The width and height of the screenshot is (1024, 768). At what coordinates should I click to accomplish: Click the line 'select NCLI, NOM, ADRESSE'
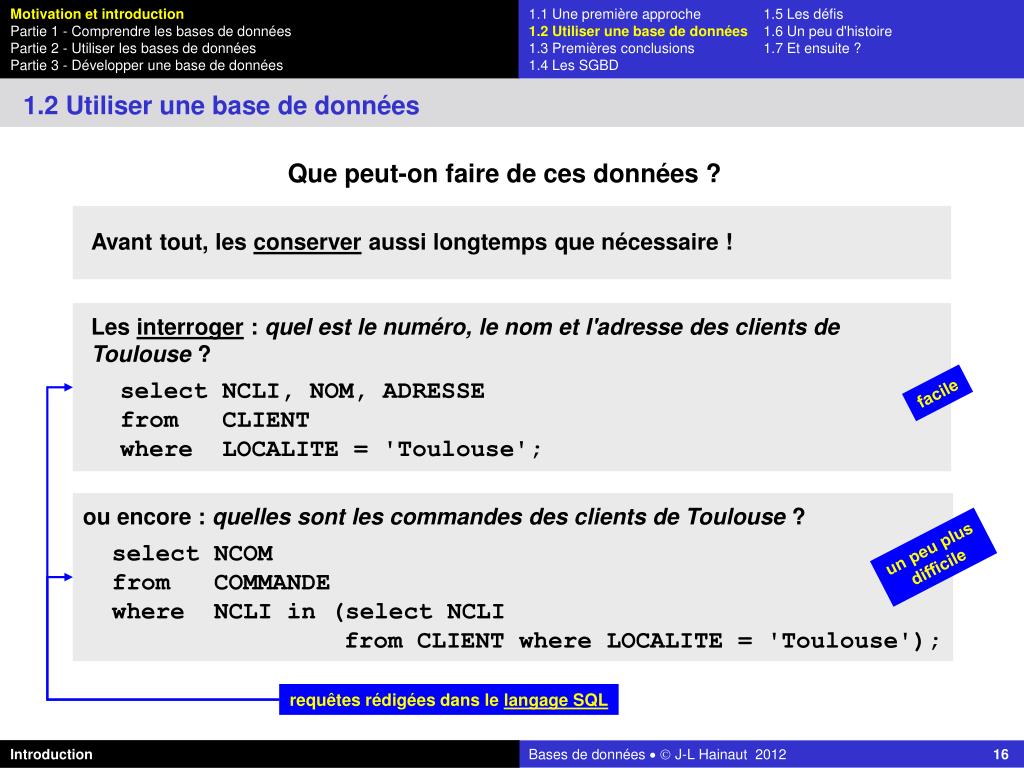pyautogui.click(x=302, y=391)
